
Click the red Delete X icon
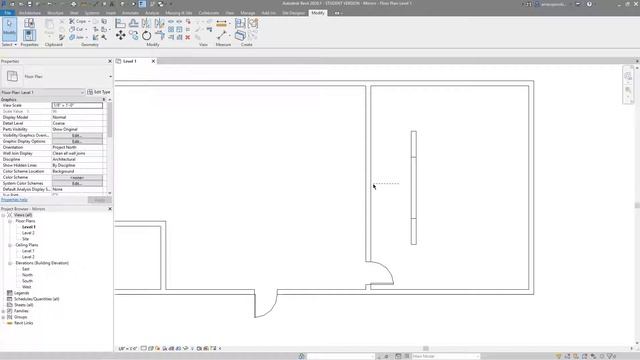pos(188,37)
